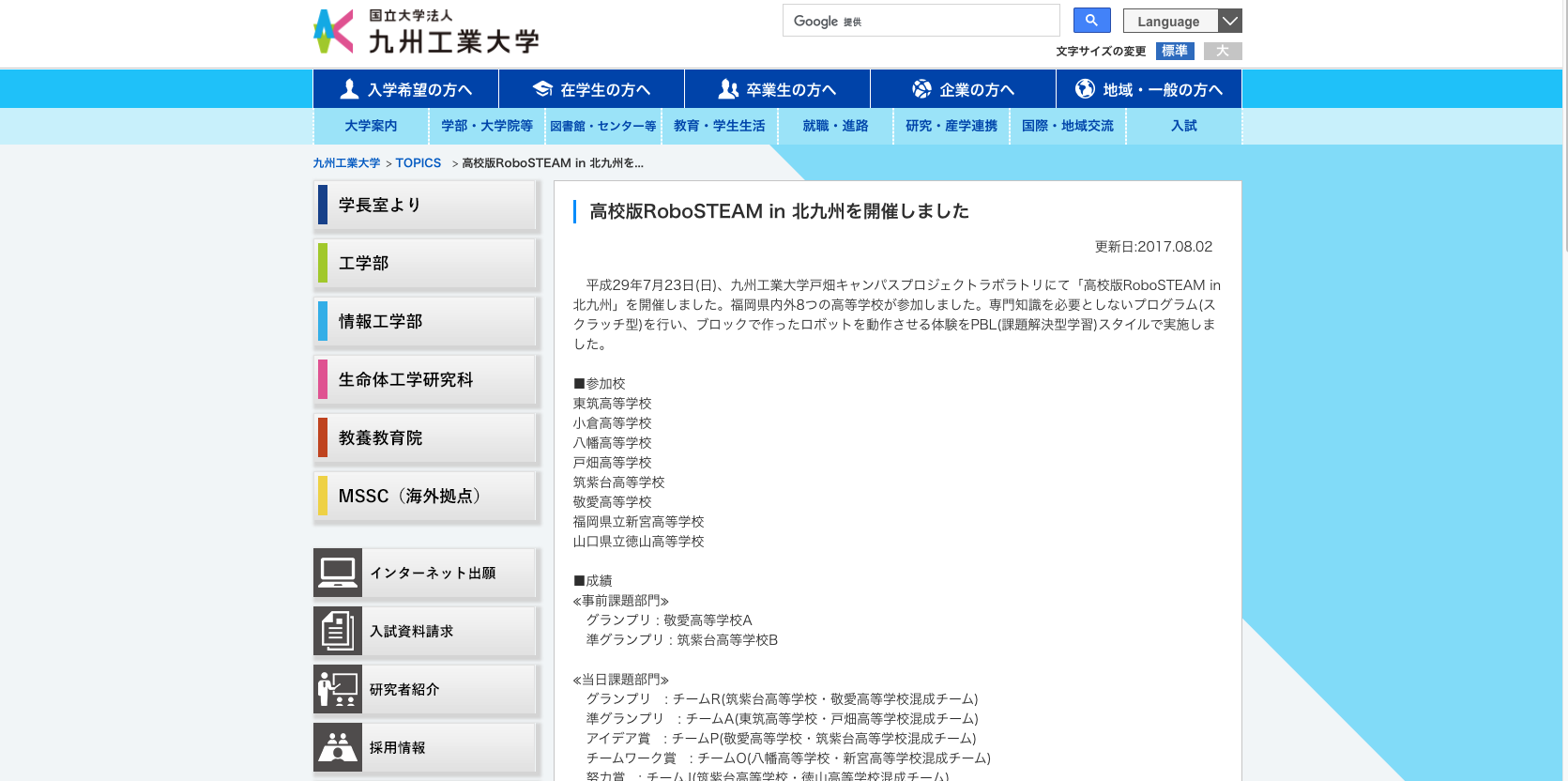Screen dimensions: 1568x781
Task: Click the 就職・進路 menu item
Action: coord(835,126)
